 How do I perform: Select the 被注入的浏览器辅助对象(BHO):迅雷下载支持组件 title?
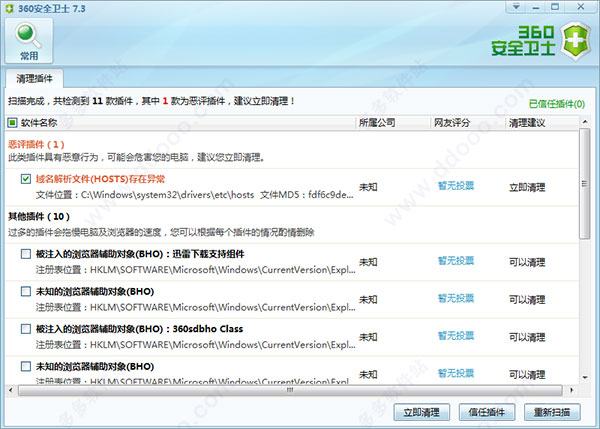140,254
